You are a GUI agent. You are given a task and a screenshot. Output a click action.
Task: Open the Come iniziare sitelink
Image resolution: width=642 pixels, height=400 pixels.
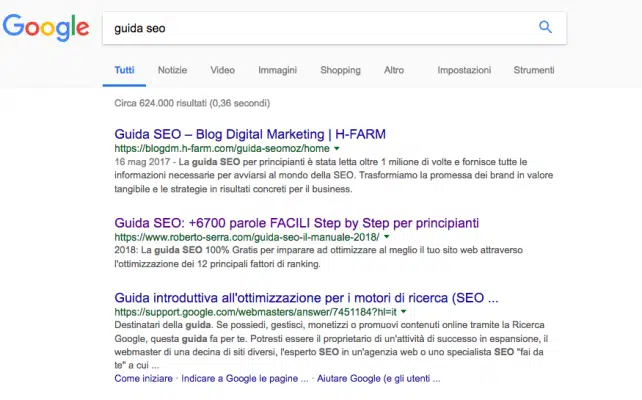(143, 378)
